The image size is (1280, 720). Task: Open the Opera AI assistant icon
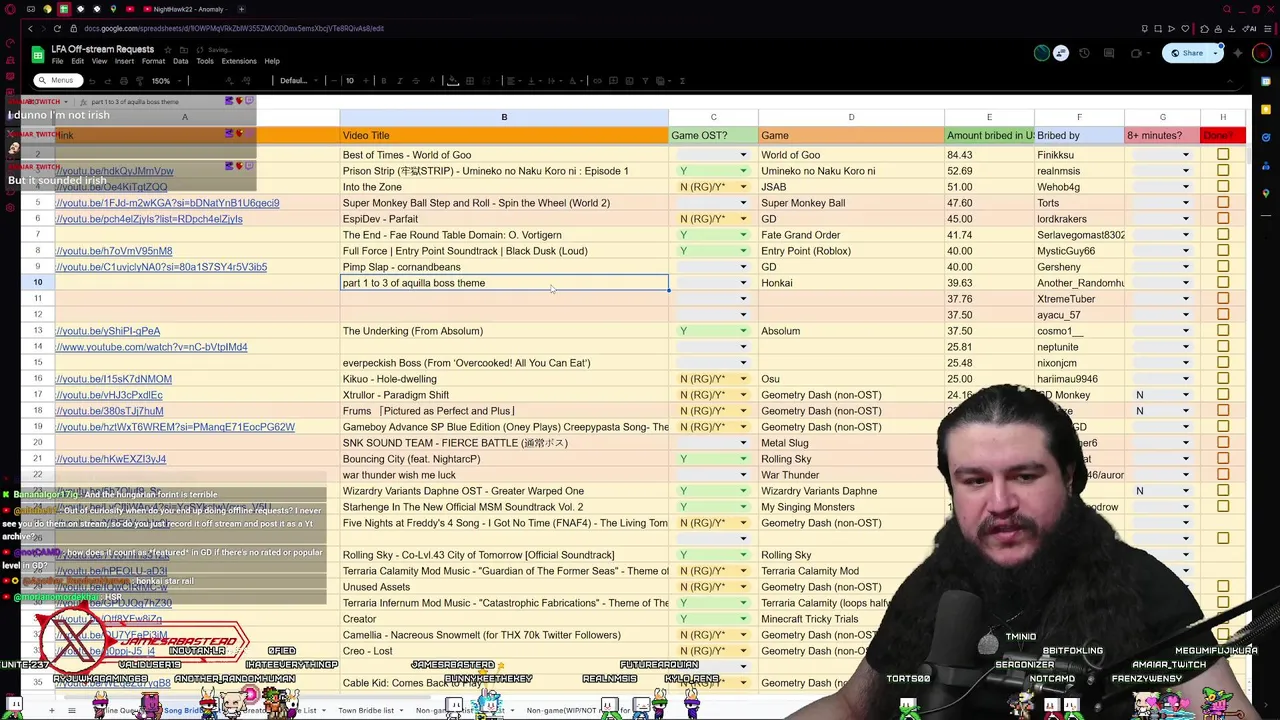(x=1250, y=29)
